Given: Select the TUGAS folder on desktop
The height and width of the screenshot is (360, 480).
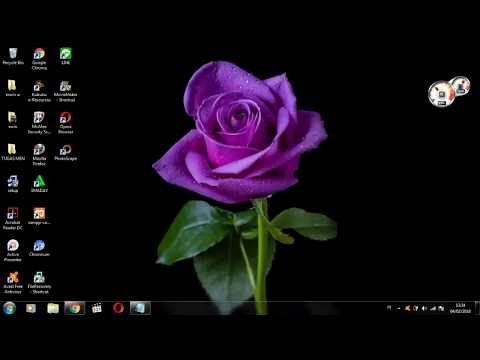Looking at the screenshot, I should pyautogui.click(x=13, y=152).
